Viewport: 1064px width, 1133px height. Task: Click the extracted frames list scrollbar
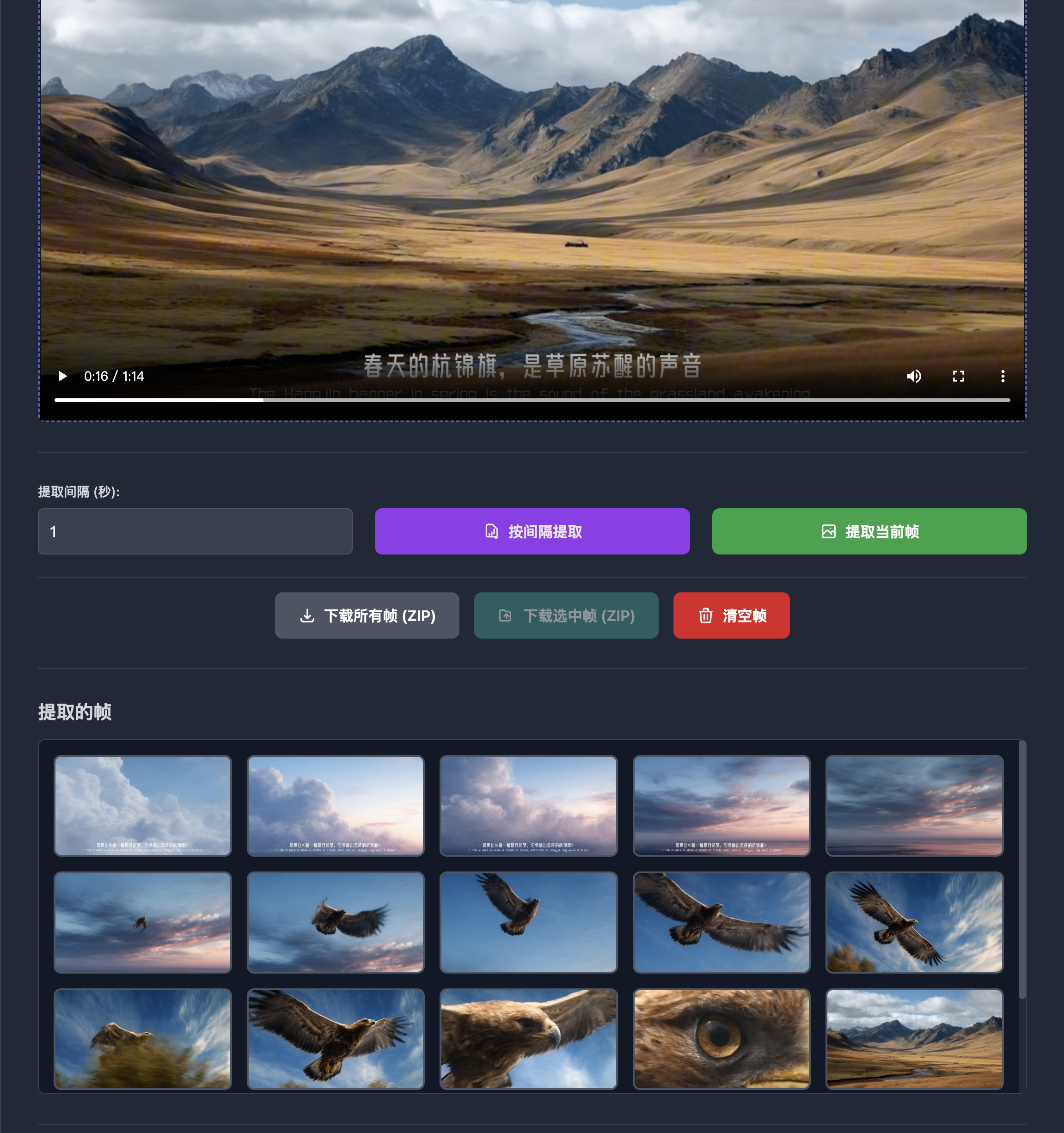point(1022,869)
